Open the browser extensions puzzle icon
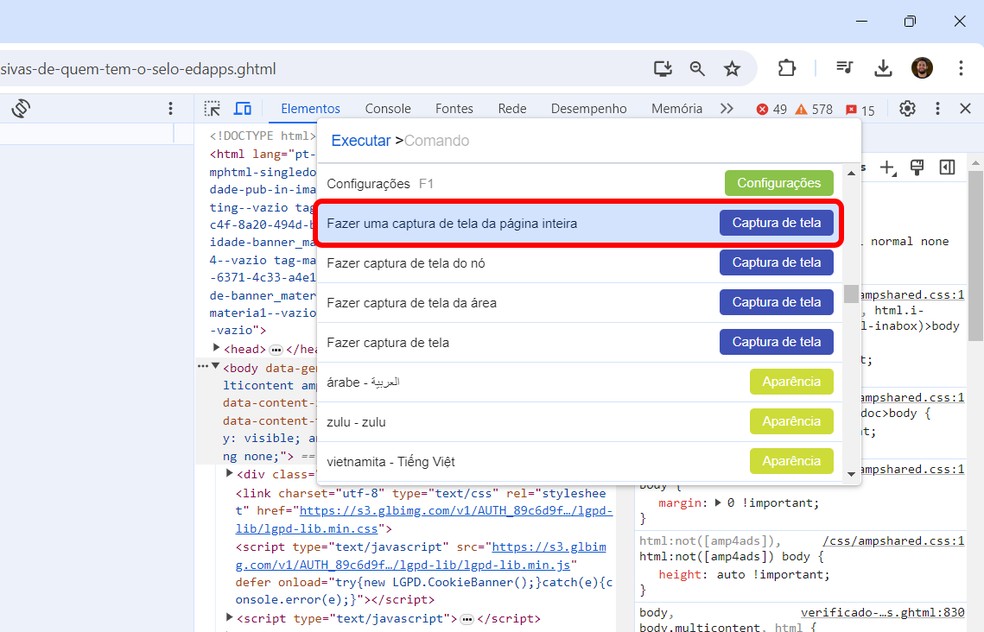 point(787,69)
